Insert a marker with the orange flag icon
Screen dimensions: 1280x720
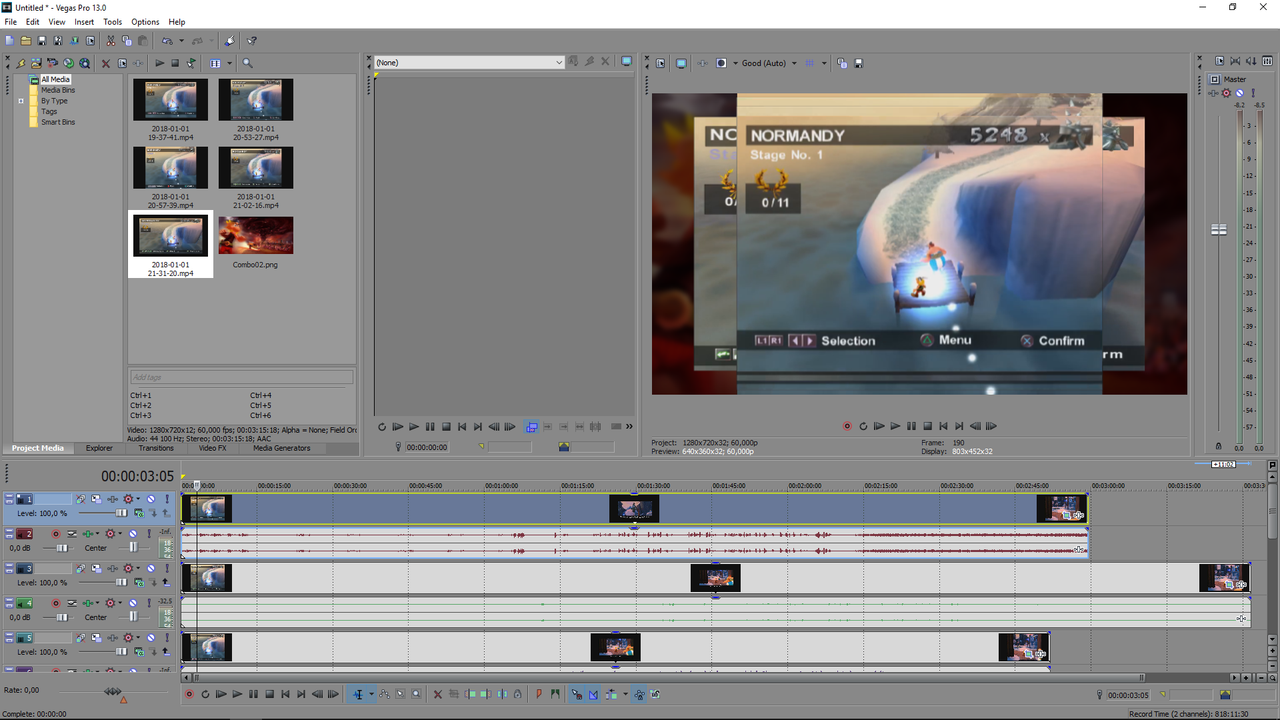pyautogui.click(x=539, y=694)
